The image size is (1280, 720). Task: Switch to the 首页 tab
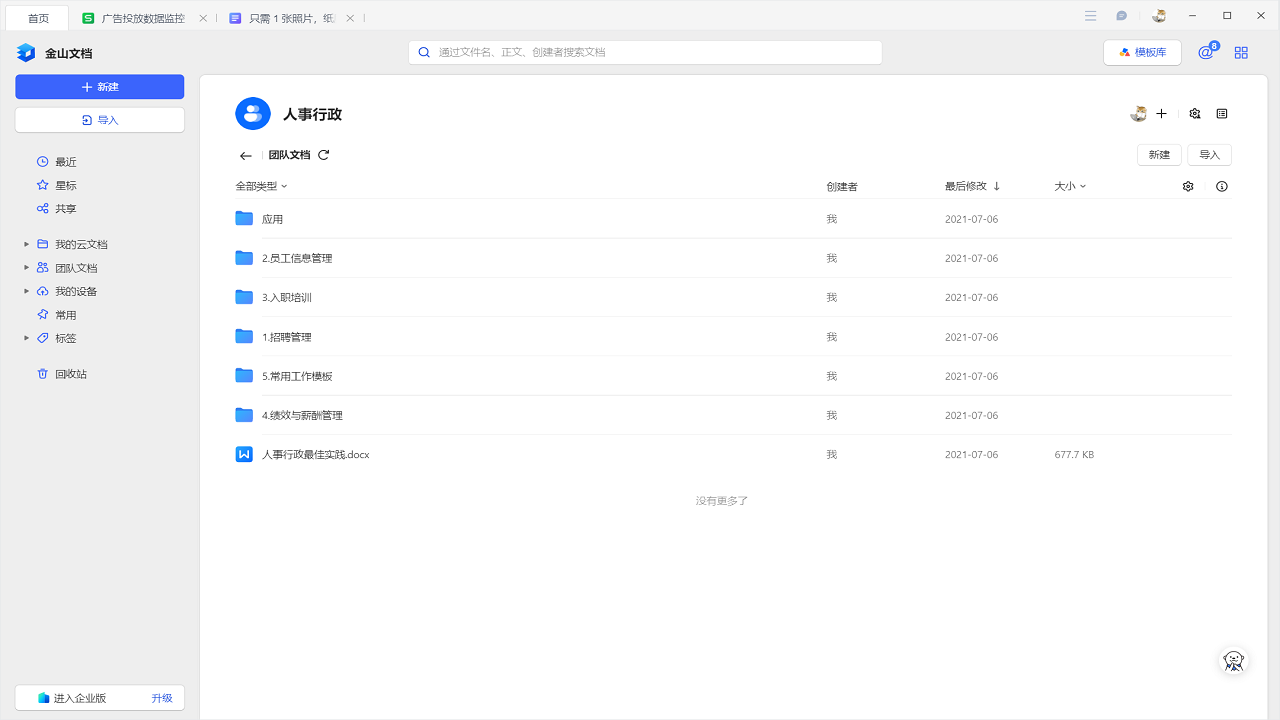coord(36,17)
